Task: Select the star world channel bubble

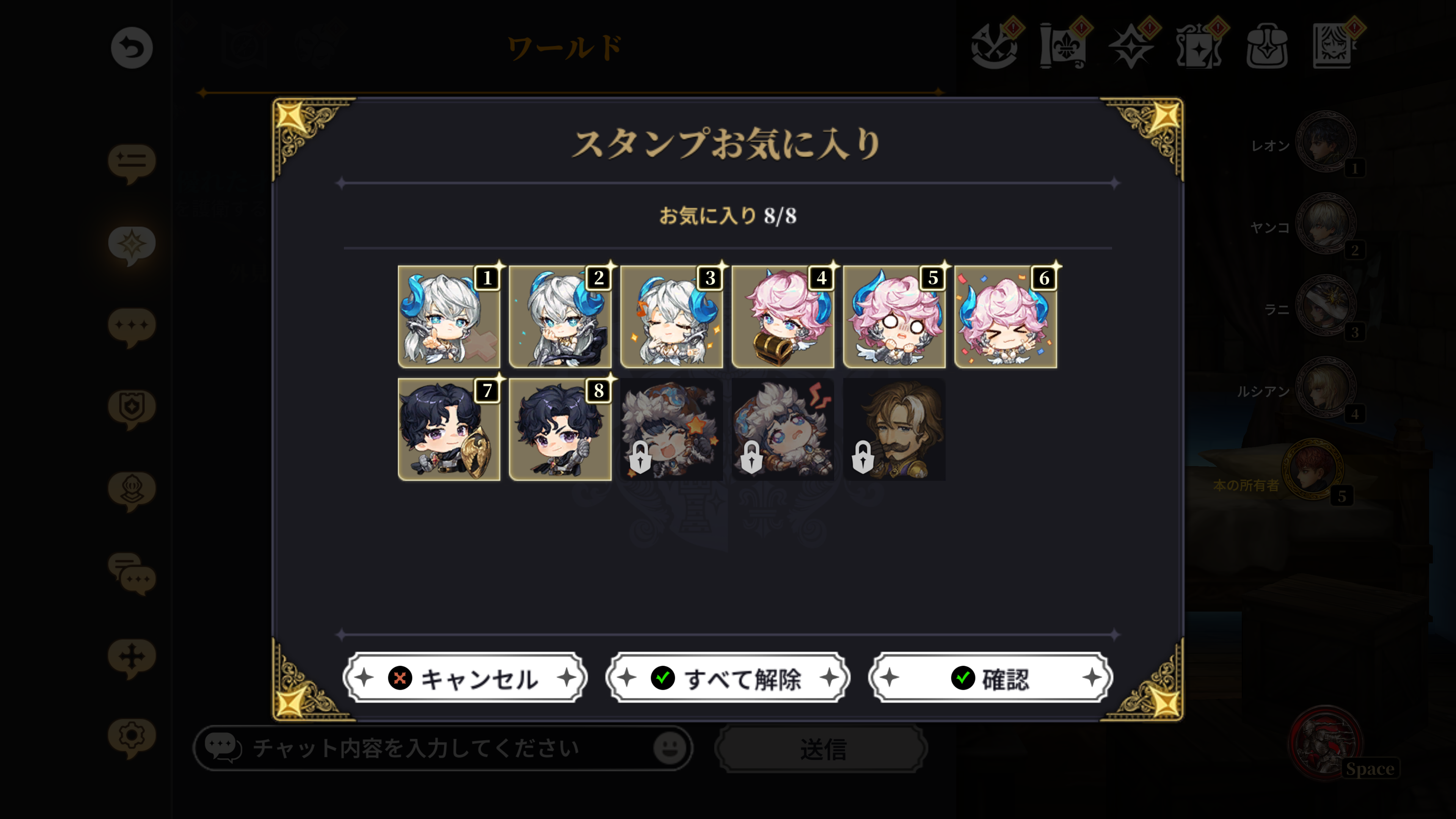Action: pyautogui.click(x=132, y=245)
